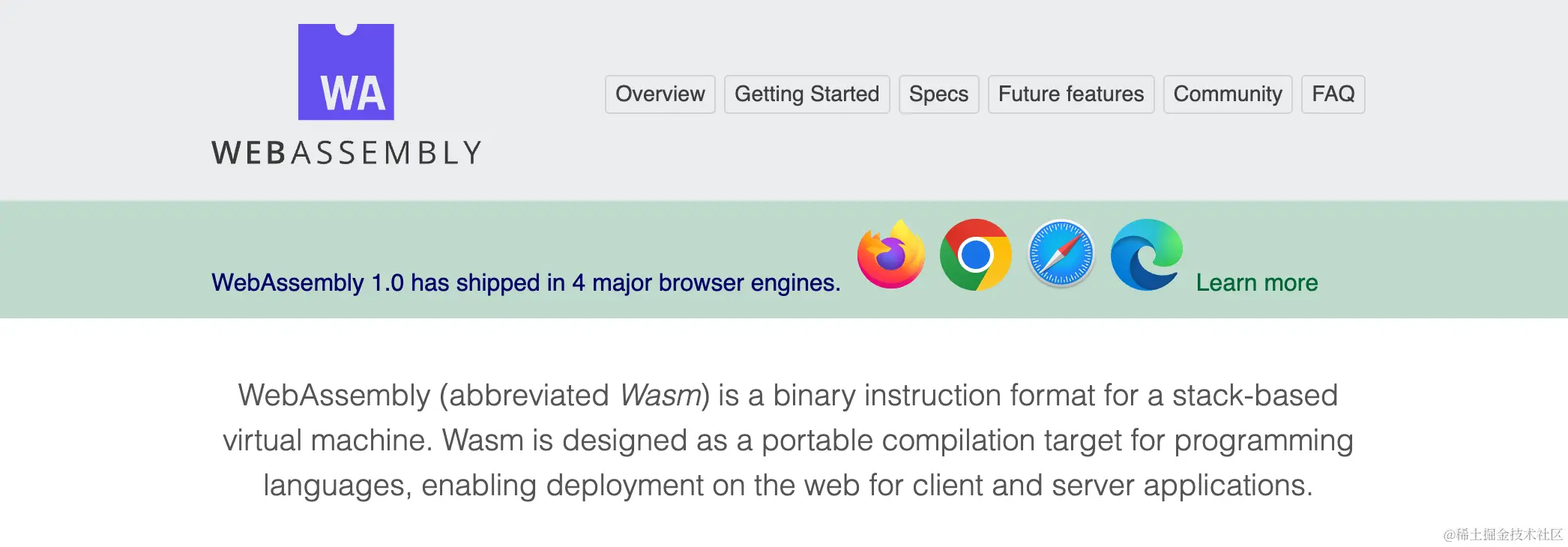This screenshot has height=547, width=1568.
Task: Click the Firefox browser icon
Action: coord(890,255)
